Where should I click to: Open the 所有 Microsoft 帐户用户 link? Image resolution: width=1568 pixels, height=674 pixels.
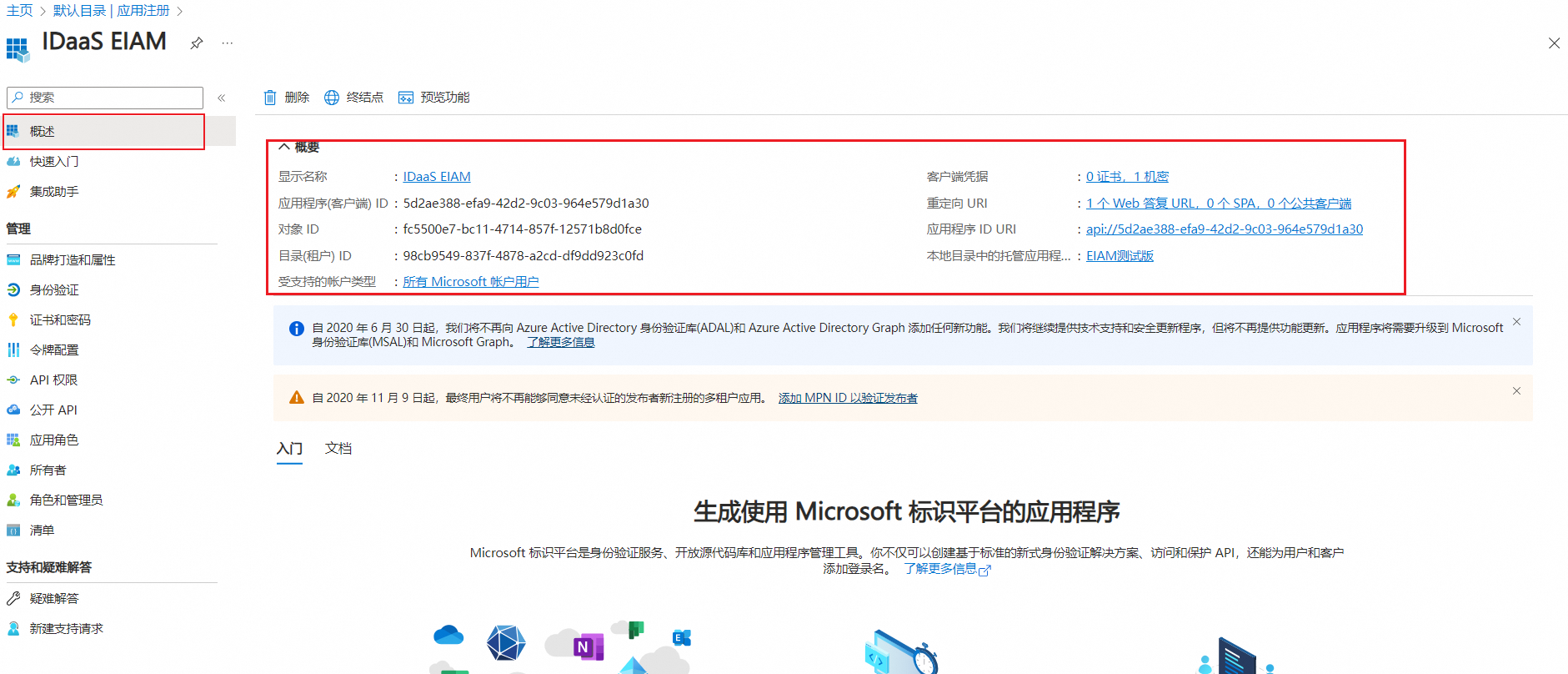(x=471, y=282)
